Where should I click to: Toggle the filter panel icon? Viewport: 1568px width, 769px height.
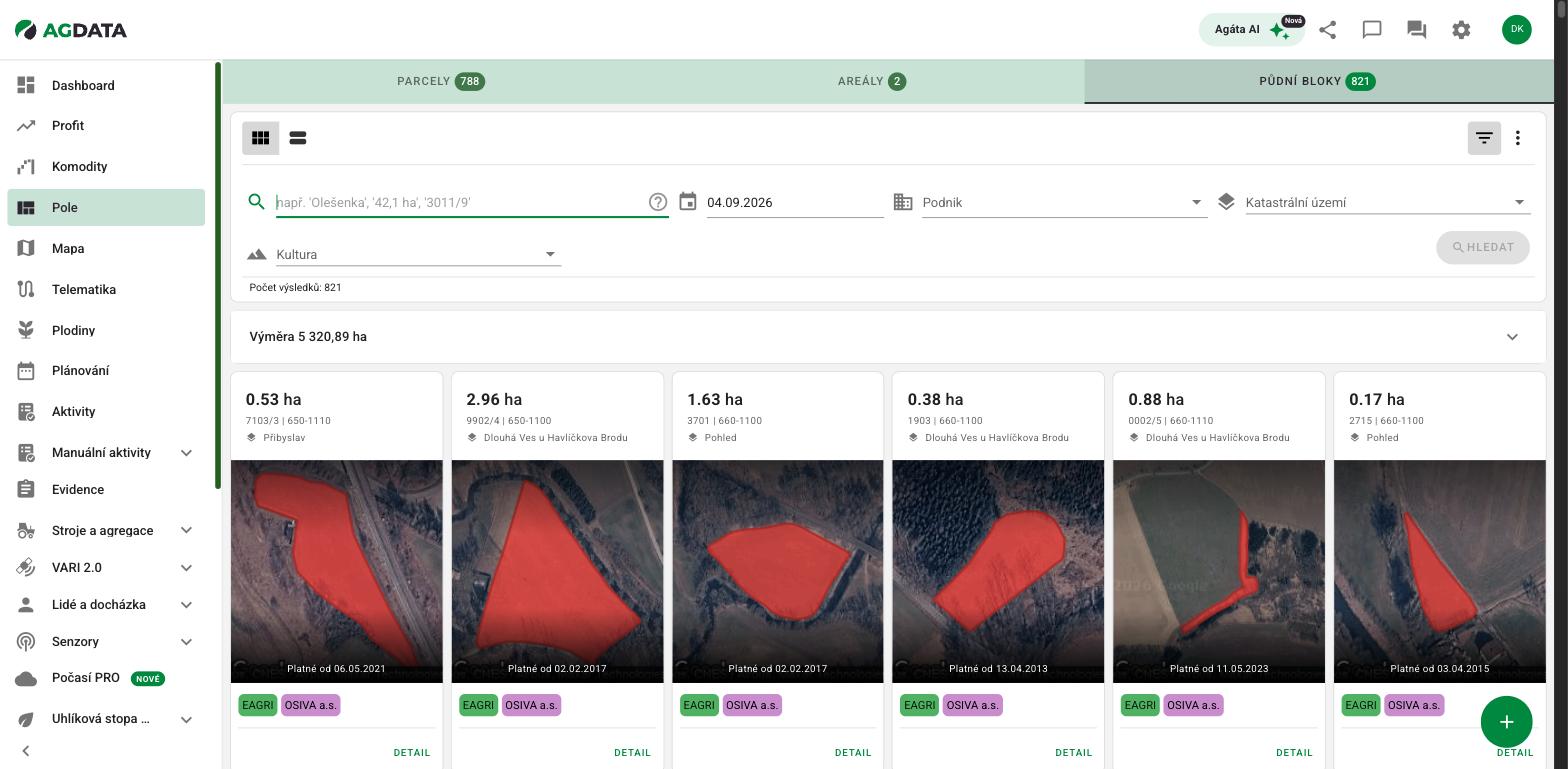click(1484, 138)
